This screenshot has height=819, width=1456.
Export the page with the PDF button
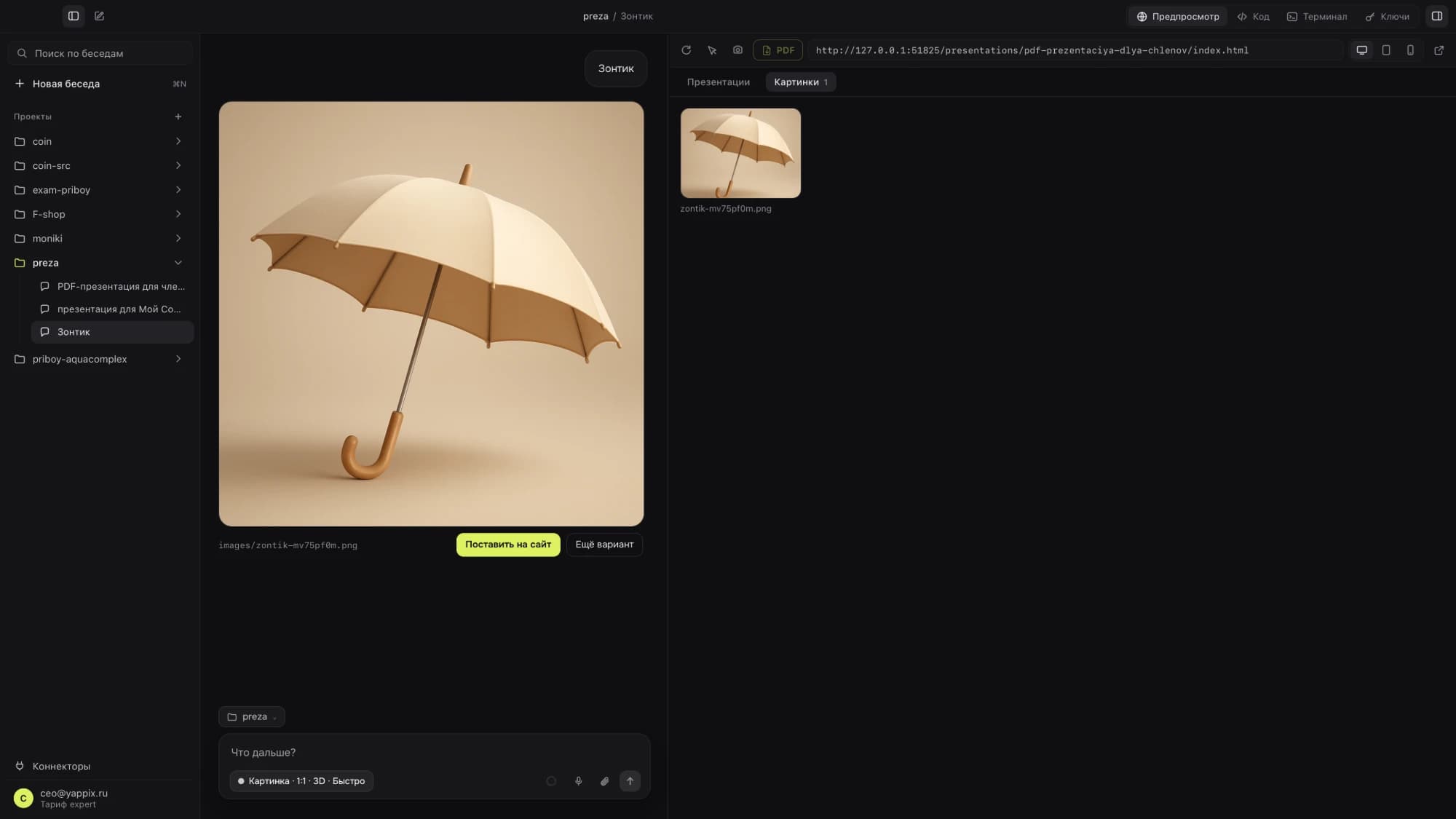click(x=778, y=50)
